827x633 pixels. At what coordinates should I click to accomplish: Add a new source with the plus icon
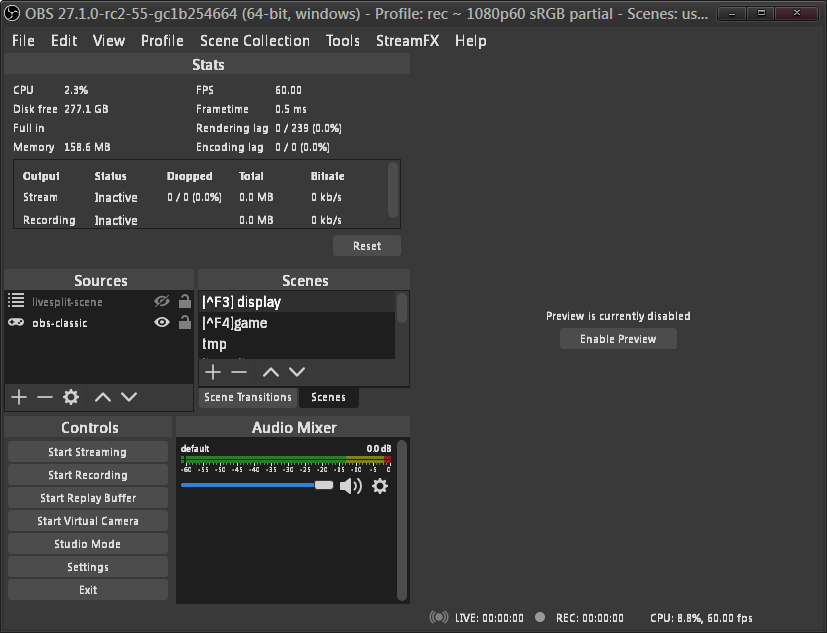[18, 397]
